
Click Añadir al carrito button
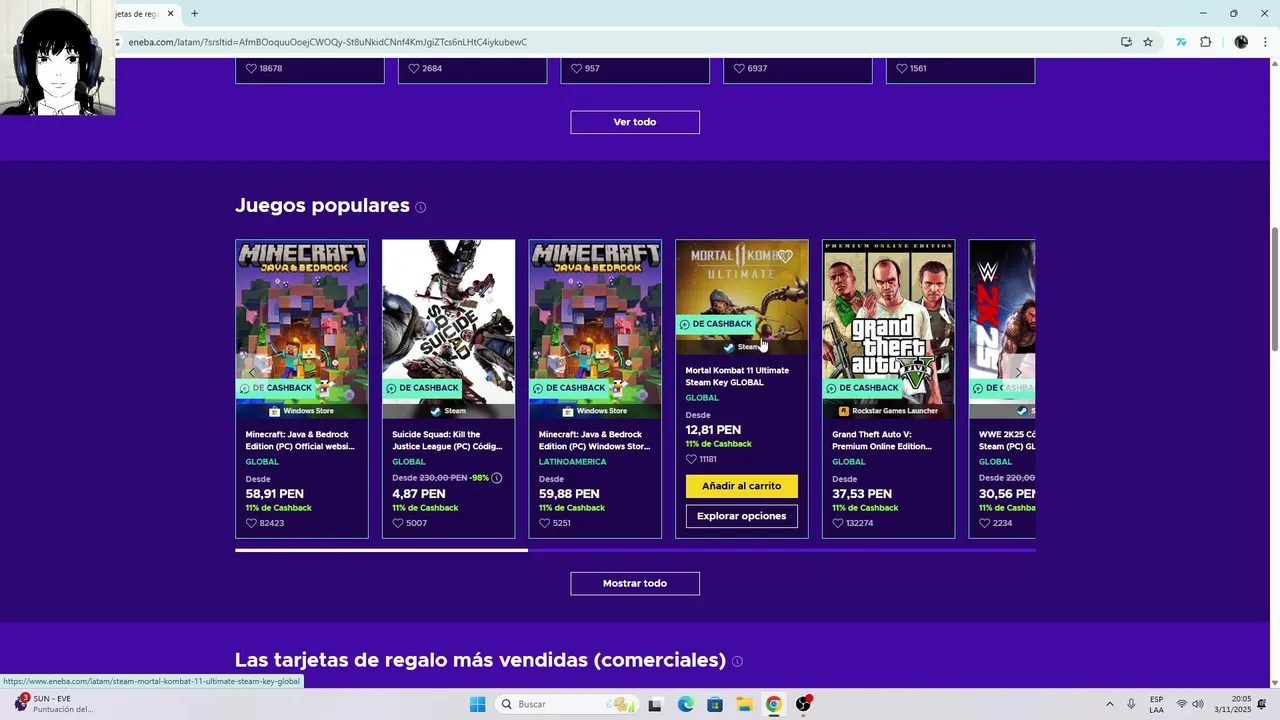tap(742, 486)
